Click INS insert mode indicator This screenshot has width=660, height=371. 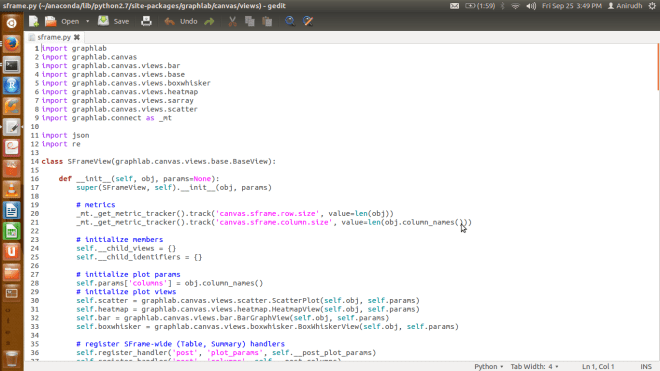pyautogui.click(x=646, y=366)
